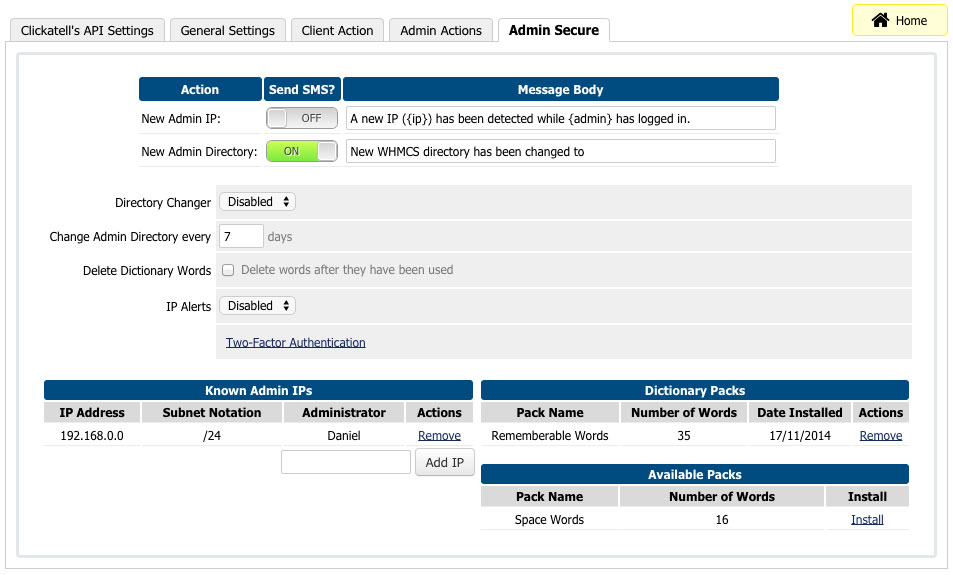Open the Directory Changer dropdown

257,202
